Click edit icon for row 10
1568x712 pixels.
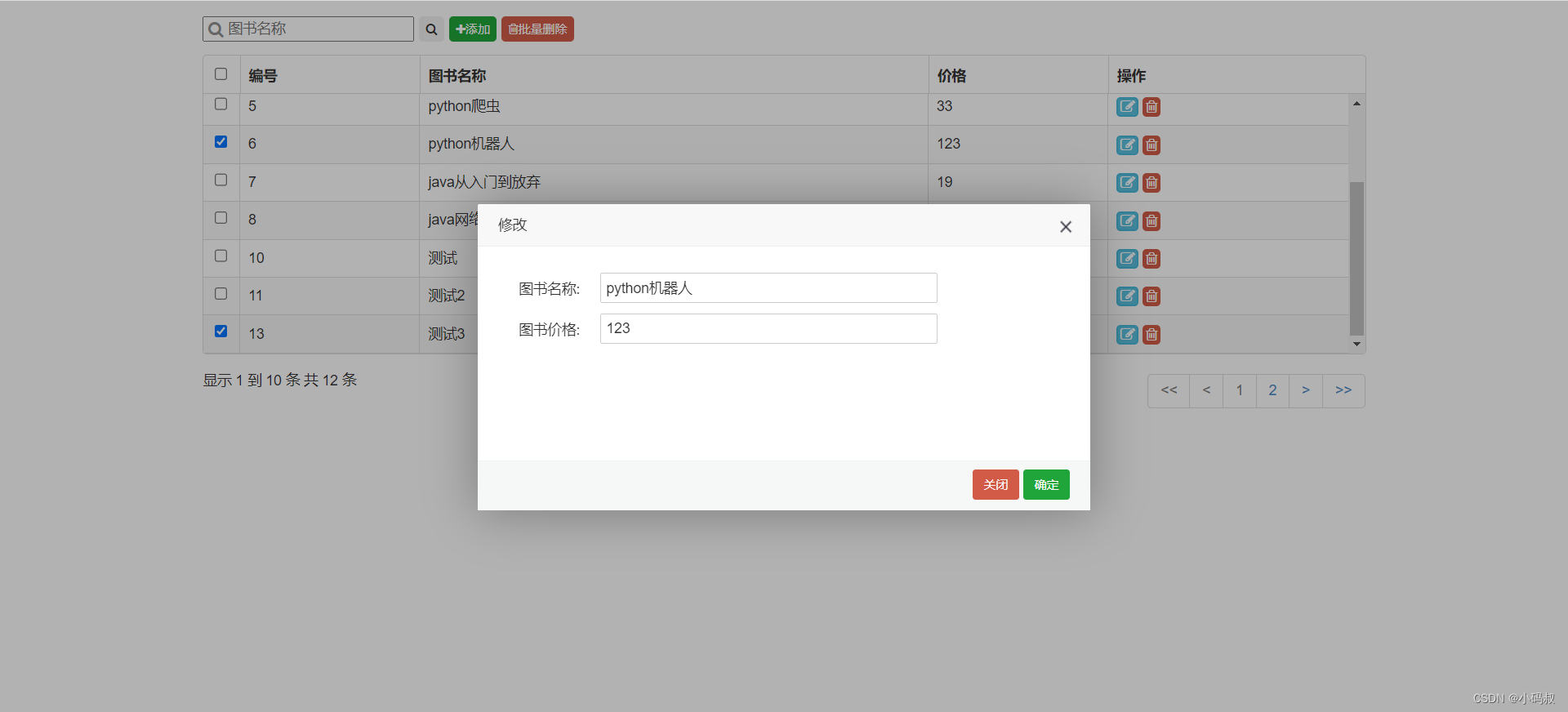point(1127,259)
